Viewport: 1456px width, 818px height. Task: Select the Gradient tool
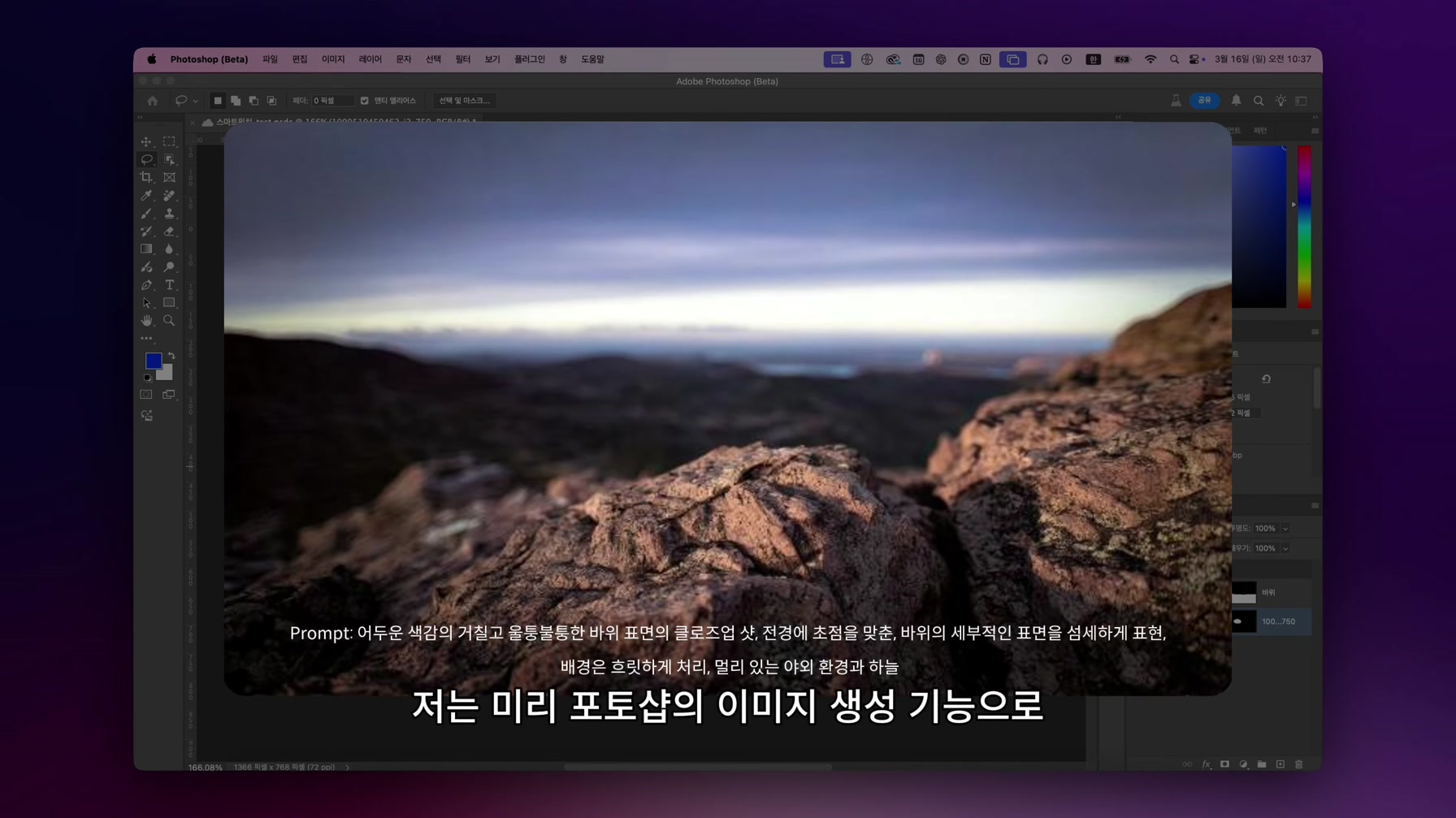(146, 249)
